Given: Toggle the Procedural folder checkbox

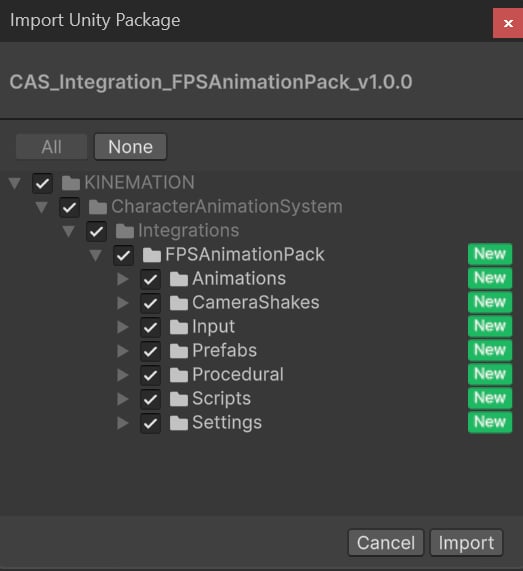Looking at the screenshot, I should tap(150, 375).
